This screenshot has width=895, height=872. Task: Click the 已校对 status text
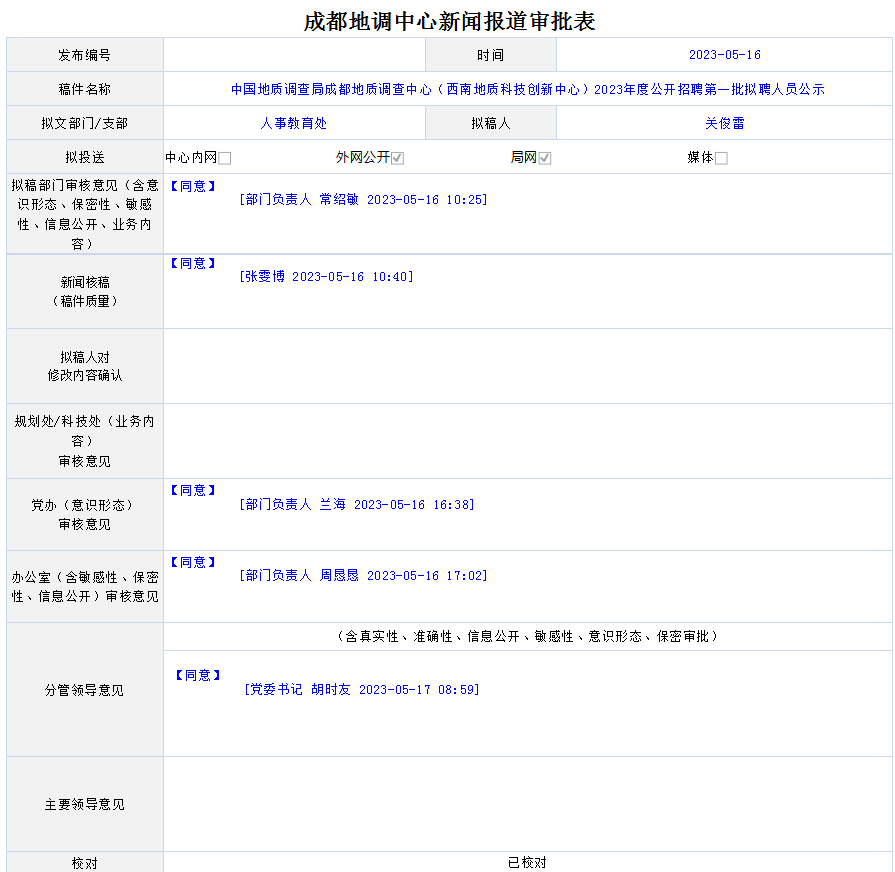tap(527, 862)
